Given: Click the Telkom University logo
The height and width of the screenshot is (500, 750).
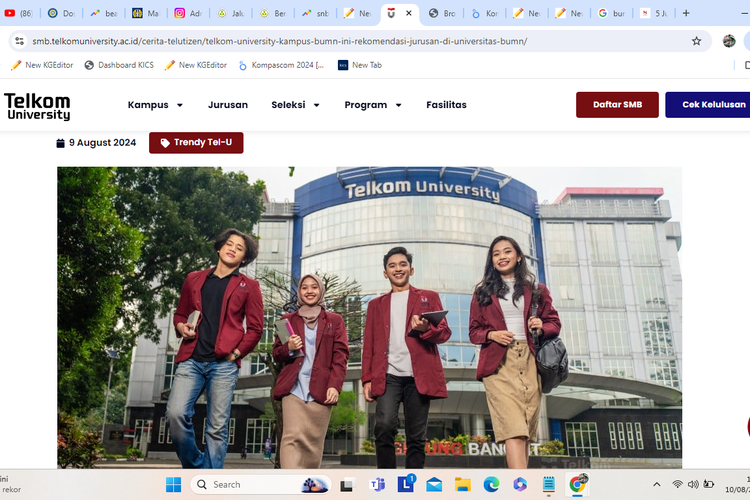Looking at the screenshot, I should [x=37, y=106].
